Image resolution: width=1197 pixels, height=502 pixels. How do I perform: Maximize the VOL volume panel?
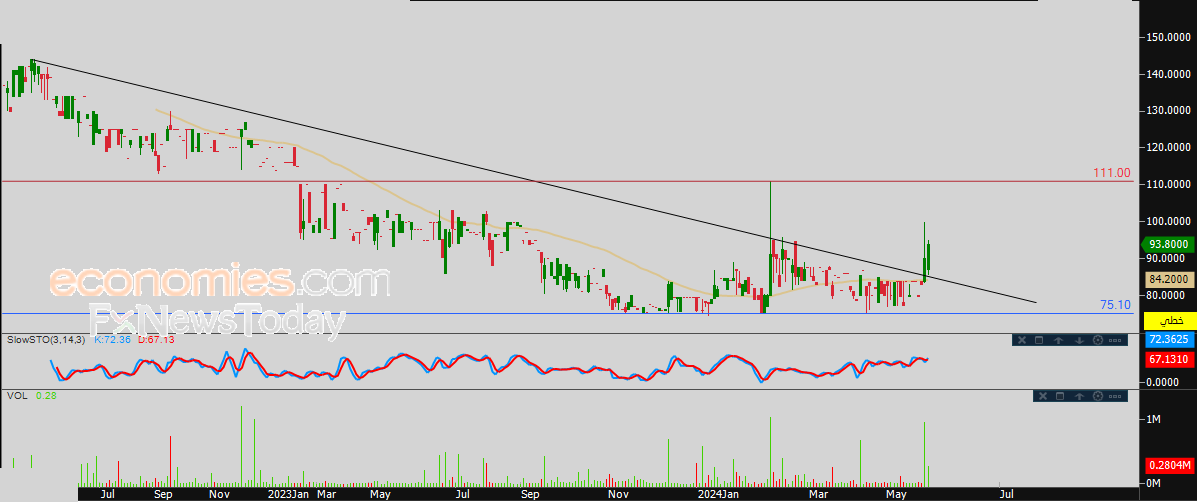coord(1060,396)
